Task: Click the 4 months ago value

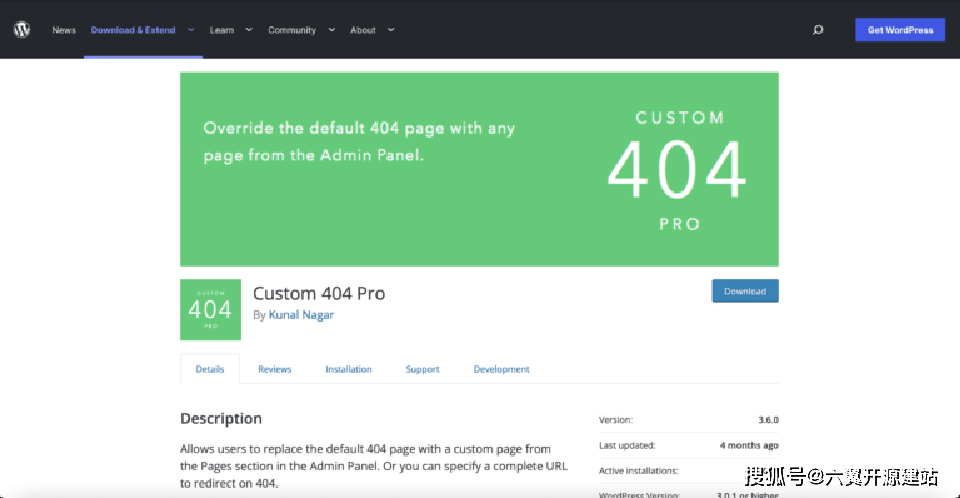Action: tap(749, 445)
